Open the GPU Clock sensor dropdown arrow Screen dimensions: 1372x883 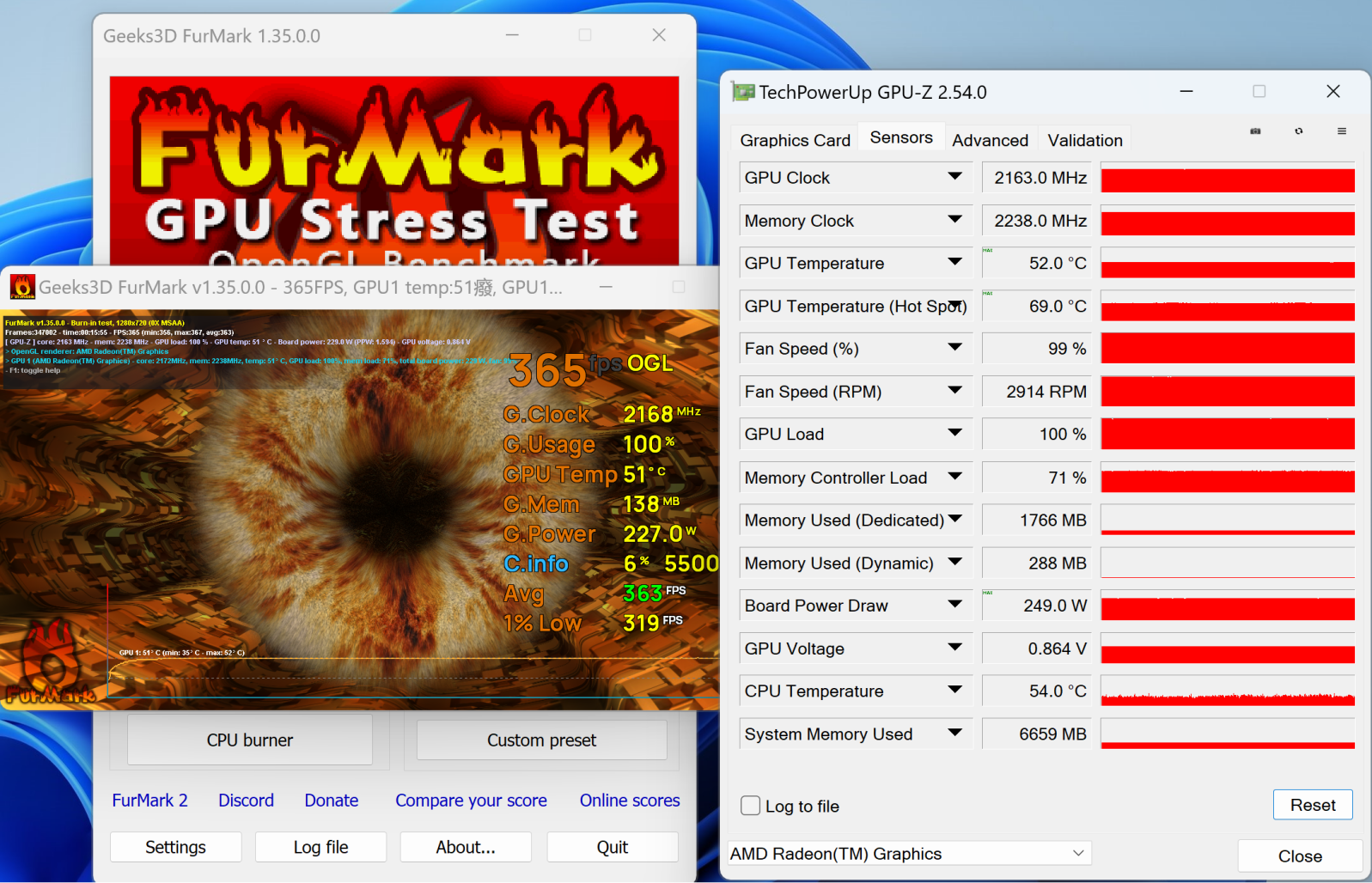click(x=954, y=177)
